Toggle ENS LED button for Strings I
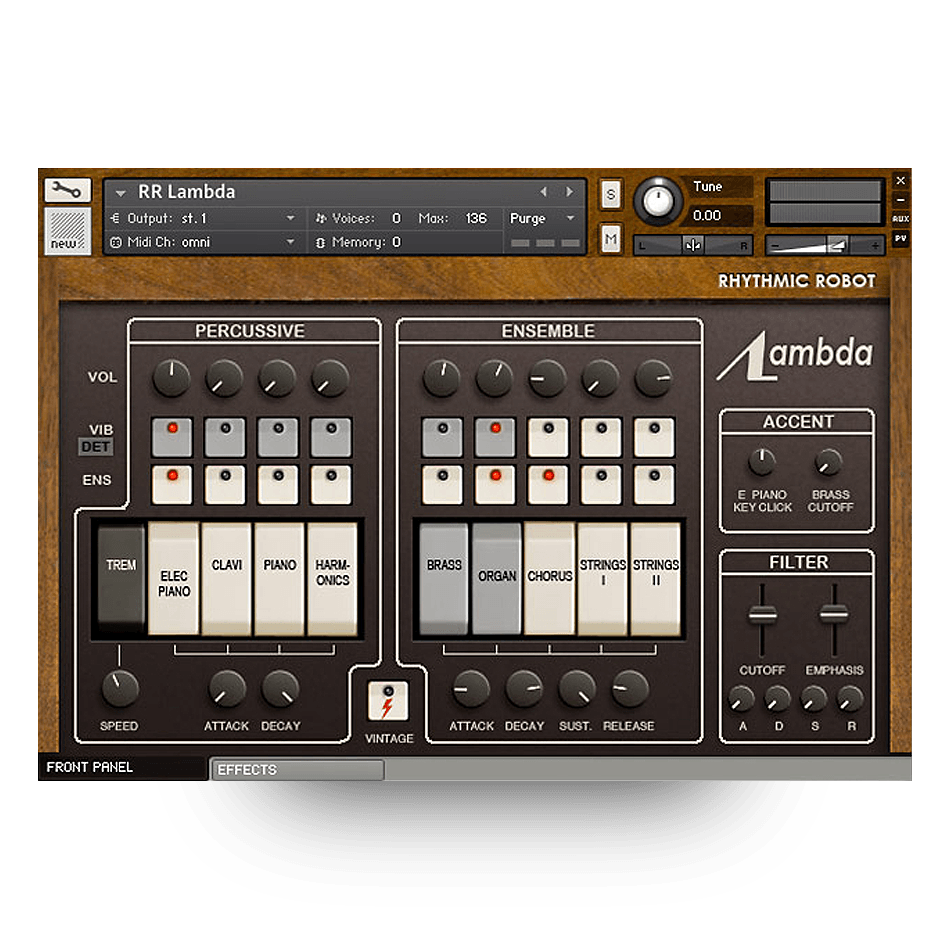Image resolution: width=950 pixels, height=950 pixels. (601, 485)
